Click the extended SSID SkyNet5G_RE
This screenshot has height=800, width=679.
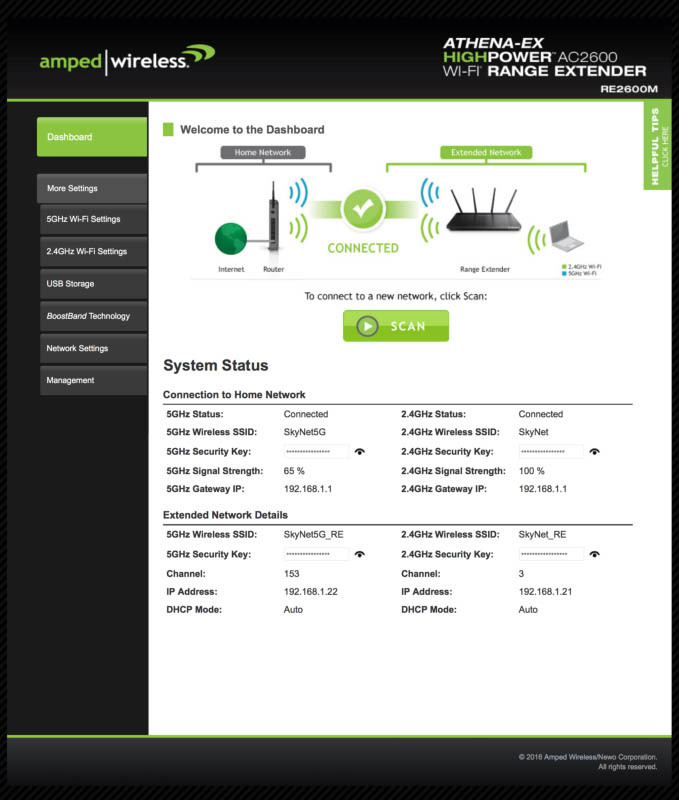click(x=314, y=535)
